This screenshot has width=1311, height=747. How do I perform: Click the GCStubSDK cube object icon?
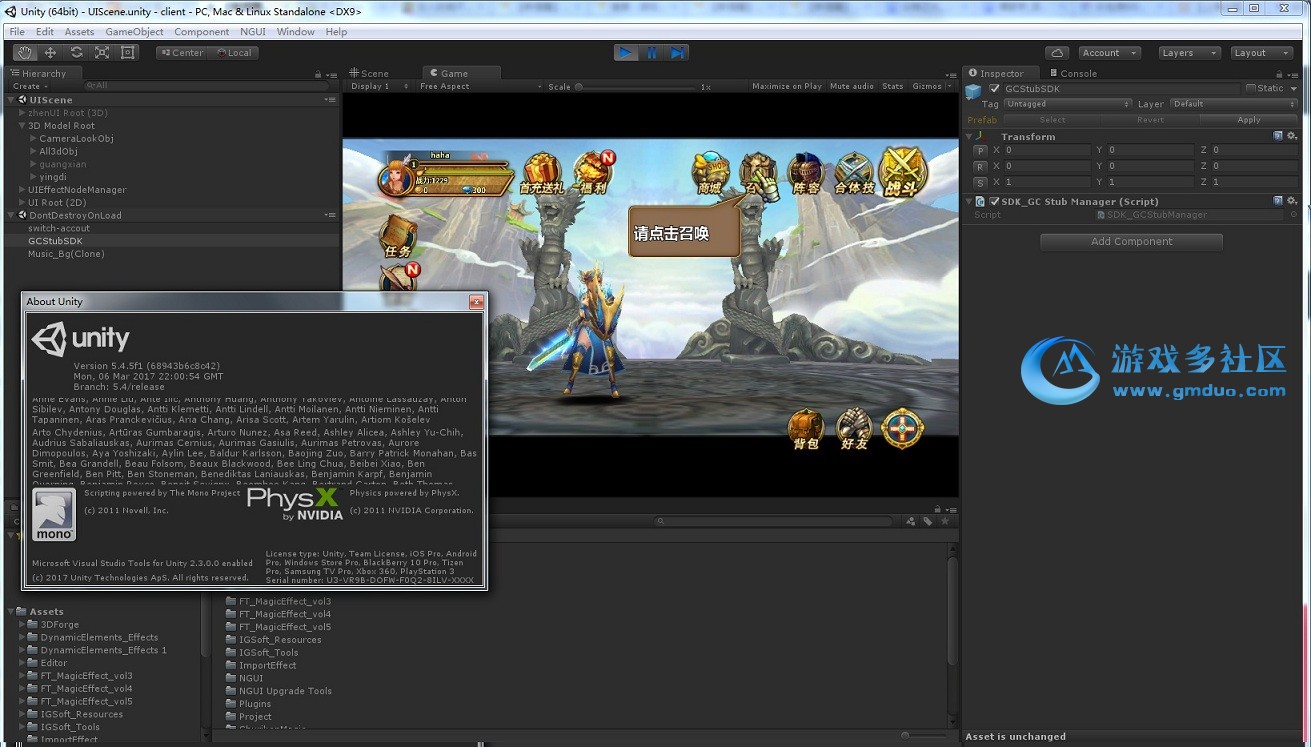point(974,91)
